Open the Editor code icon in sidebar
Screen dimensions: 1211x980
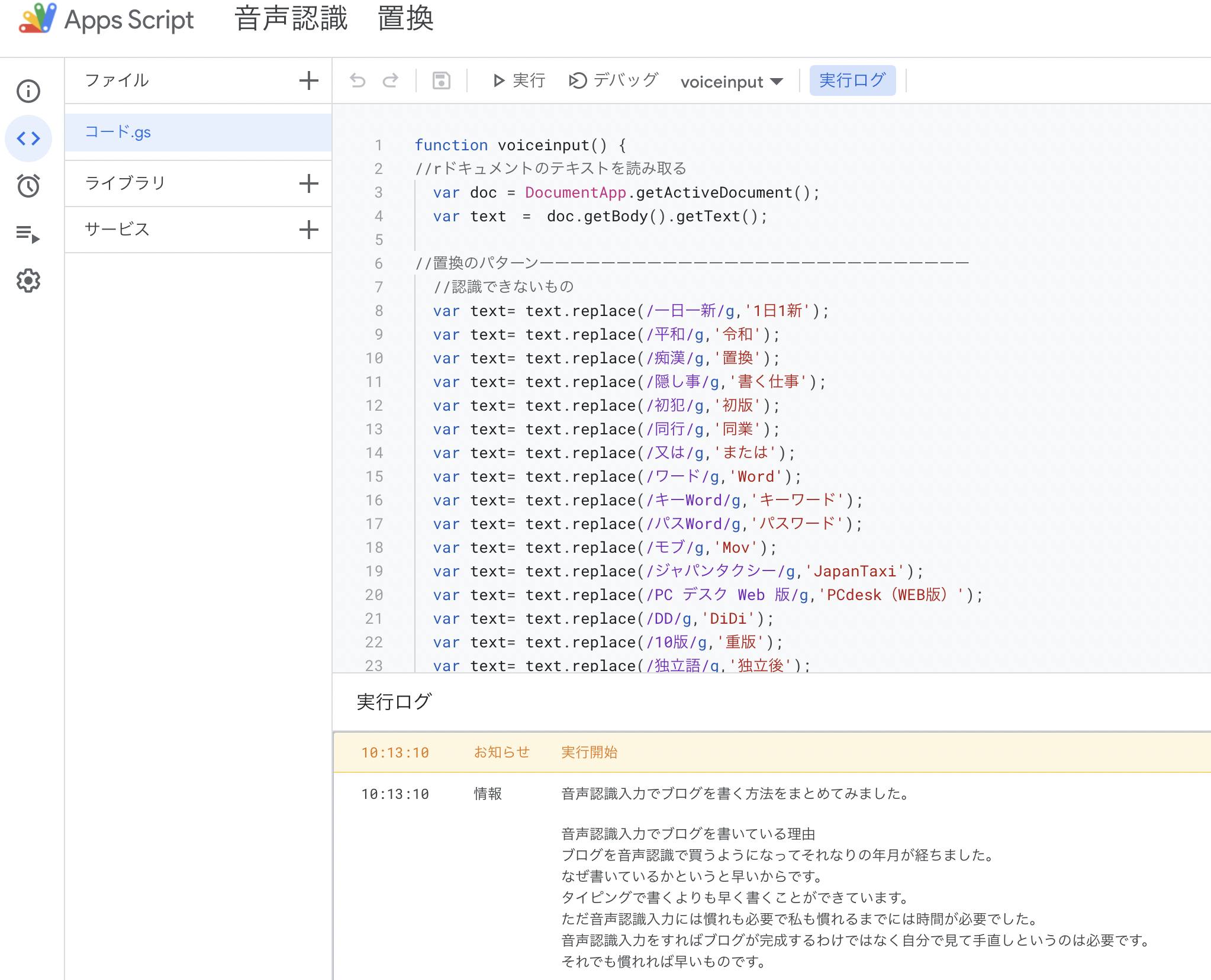tap(28, 138)
